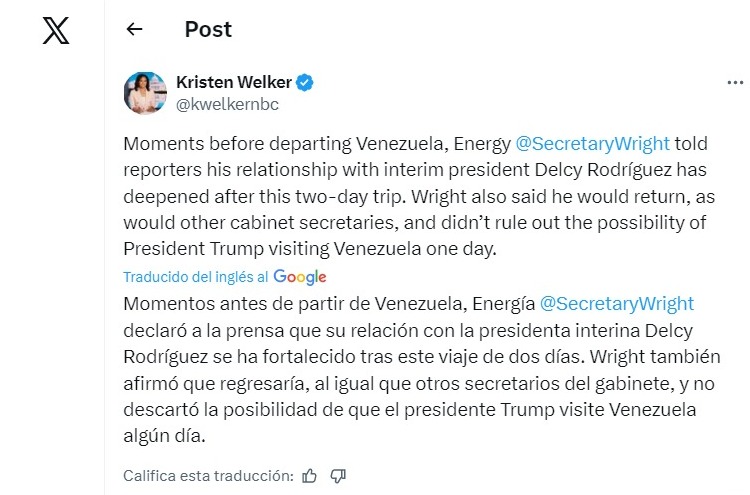The image size is (750, 495).
Task: Click the "Post" page heading
Action: (208, 30)
